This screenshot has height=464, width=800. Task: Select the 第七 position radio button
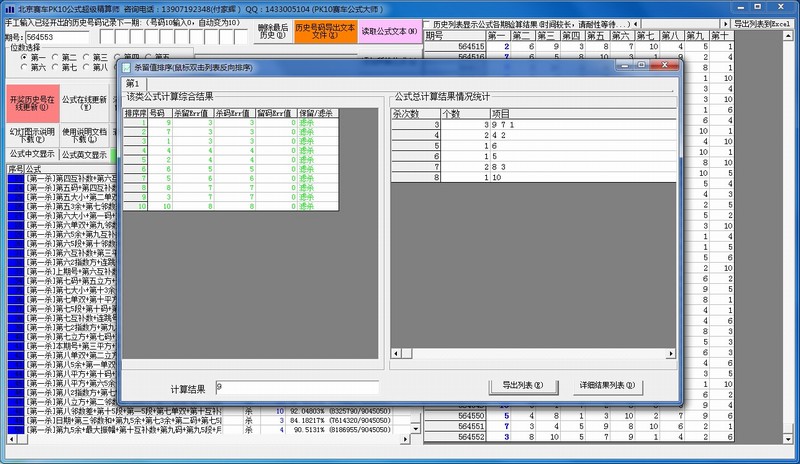(x=54, y=67)
